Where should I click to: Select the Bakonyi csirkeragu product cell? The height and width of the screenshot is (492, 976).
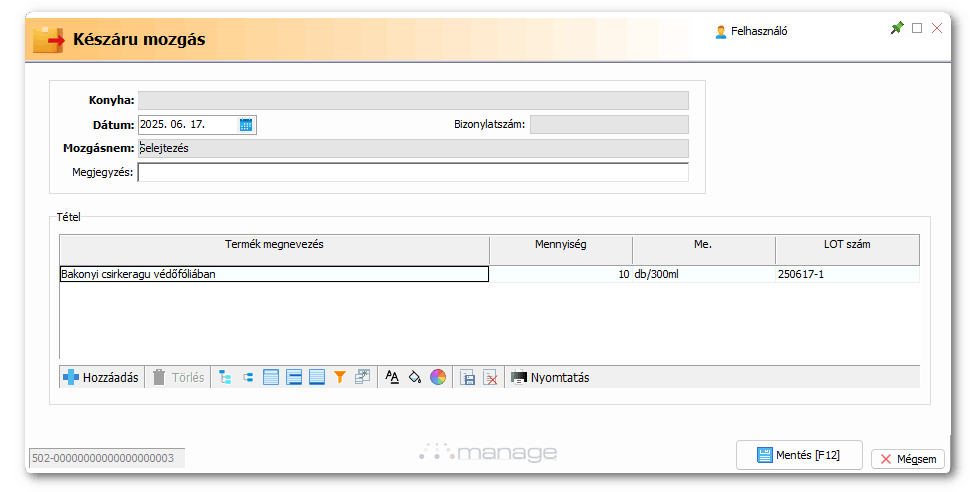pyautogui.click(x=274, y=274)
